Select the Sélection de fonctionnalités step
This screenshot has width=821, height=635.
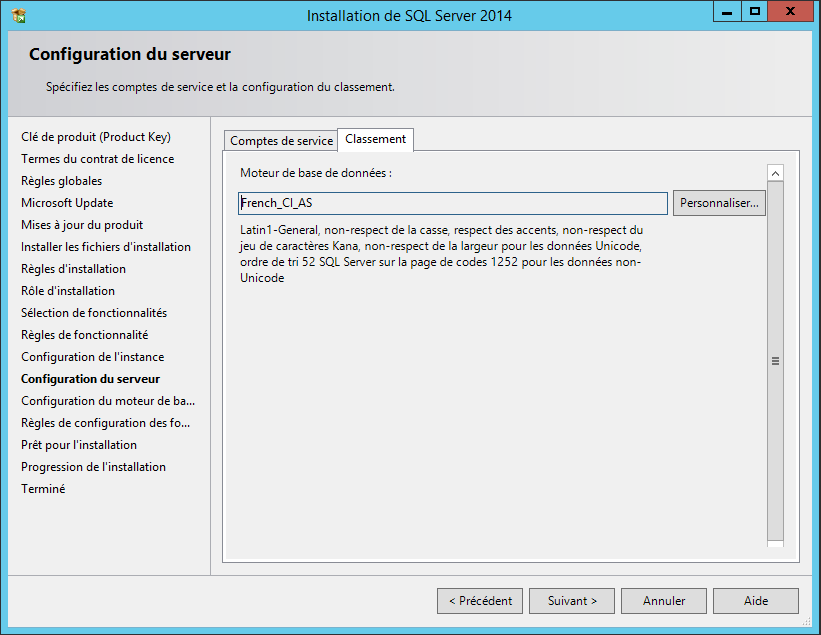point(94,313)
